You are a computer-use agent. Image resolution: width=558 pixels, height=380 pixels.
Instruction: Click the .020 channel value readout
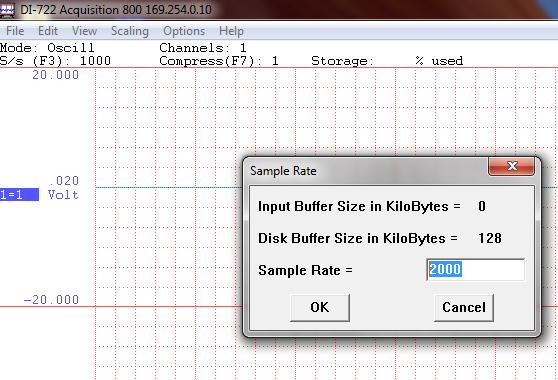[x=63, y=181]
